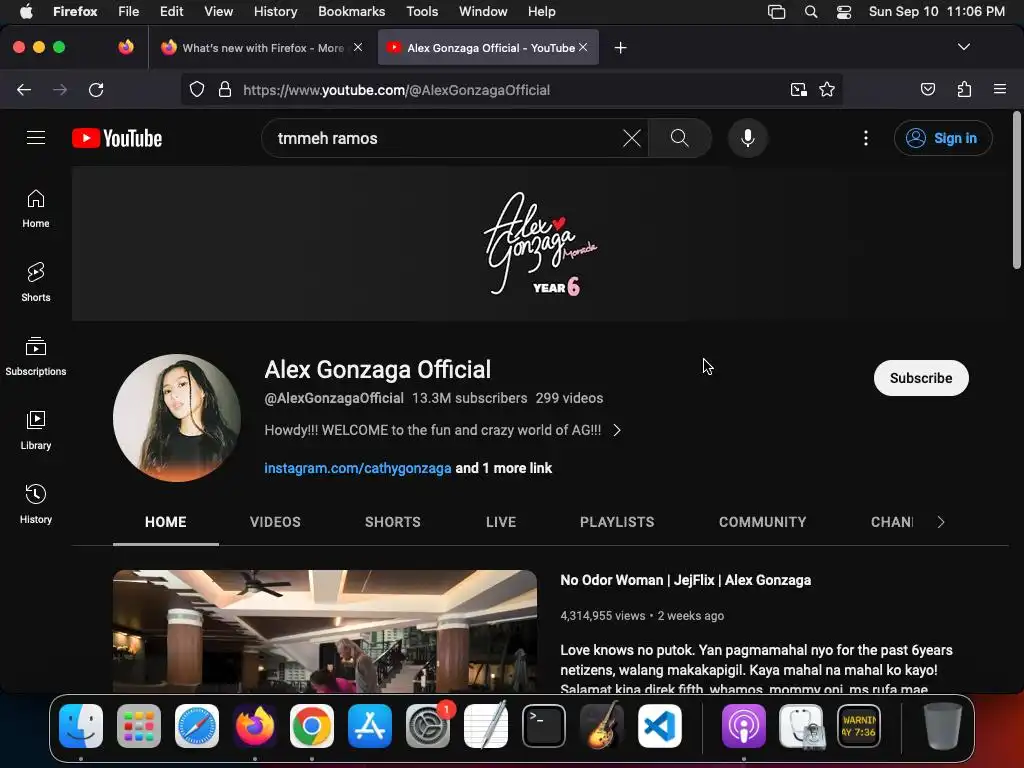Open Podcasts app from the dock
Image resolution: width=1024 pixels, height=768 pixels.
pos(743,726)
